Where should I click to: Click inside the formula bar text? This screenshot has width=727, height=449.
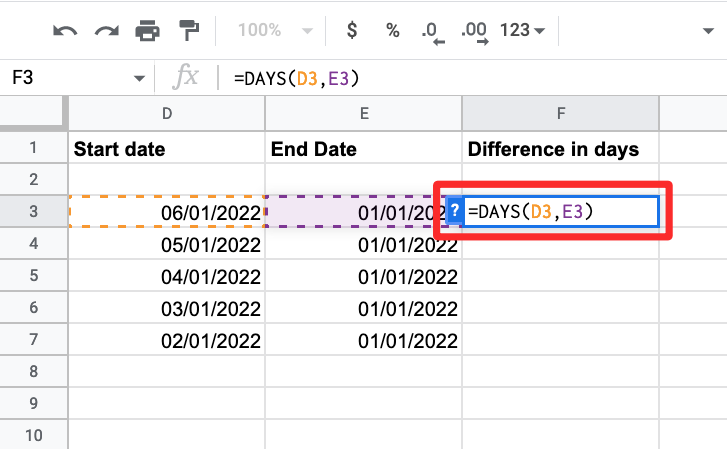400,78
